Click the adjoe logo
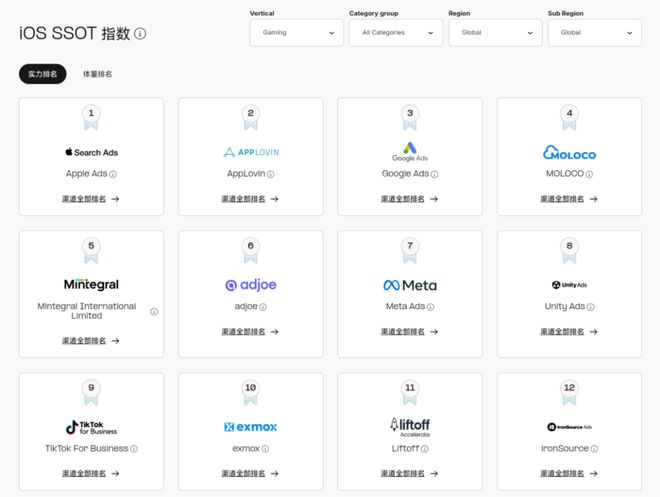This screenshot has height=497, width=660. [x=251, y=285]
